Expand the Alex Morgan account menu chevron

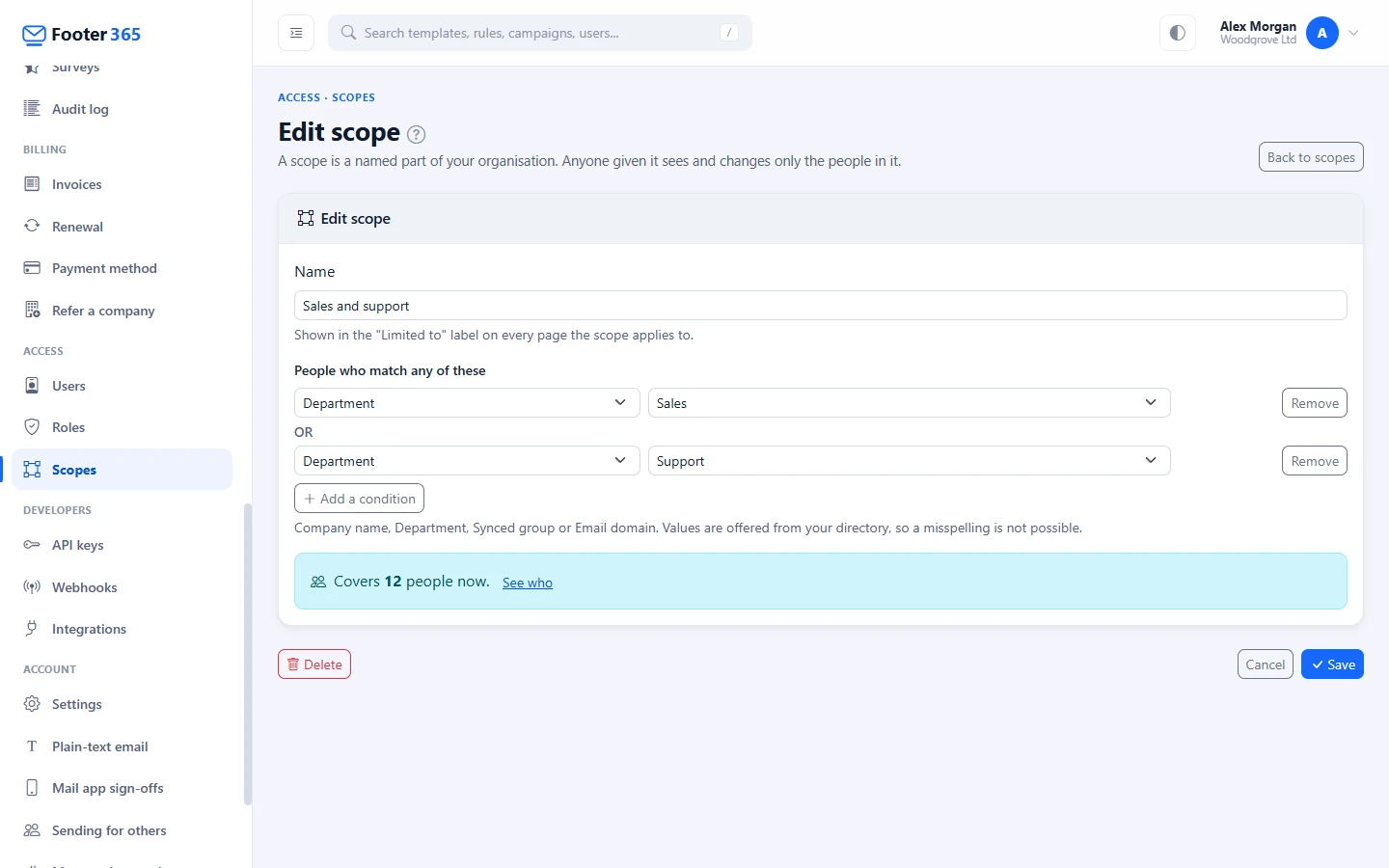pos(1354,33)
